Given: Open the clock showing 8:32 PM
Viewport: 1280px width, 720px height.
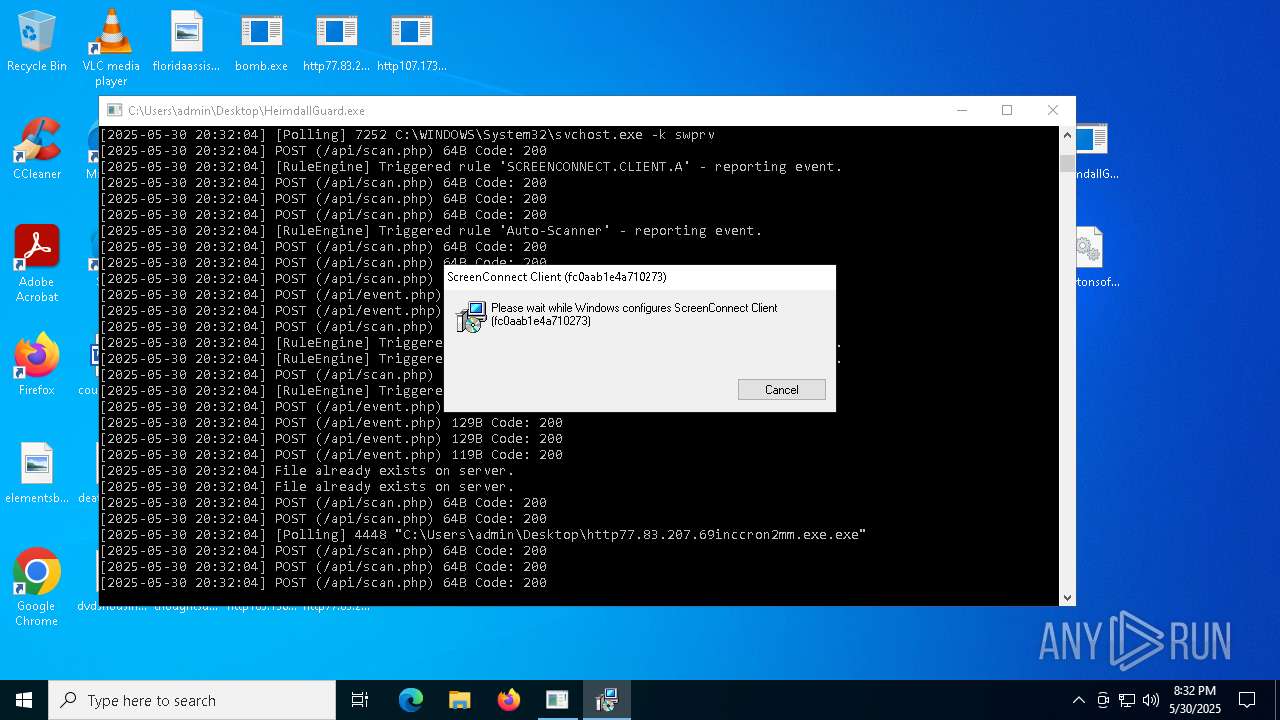Looking at the screenshot, I should (x=1195, y=700).
